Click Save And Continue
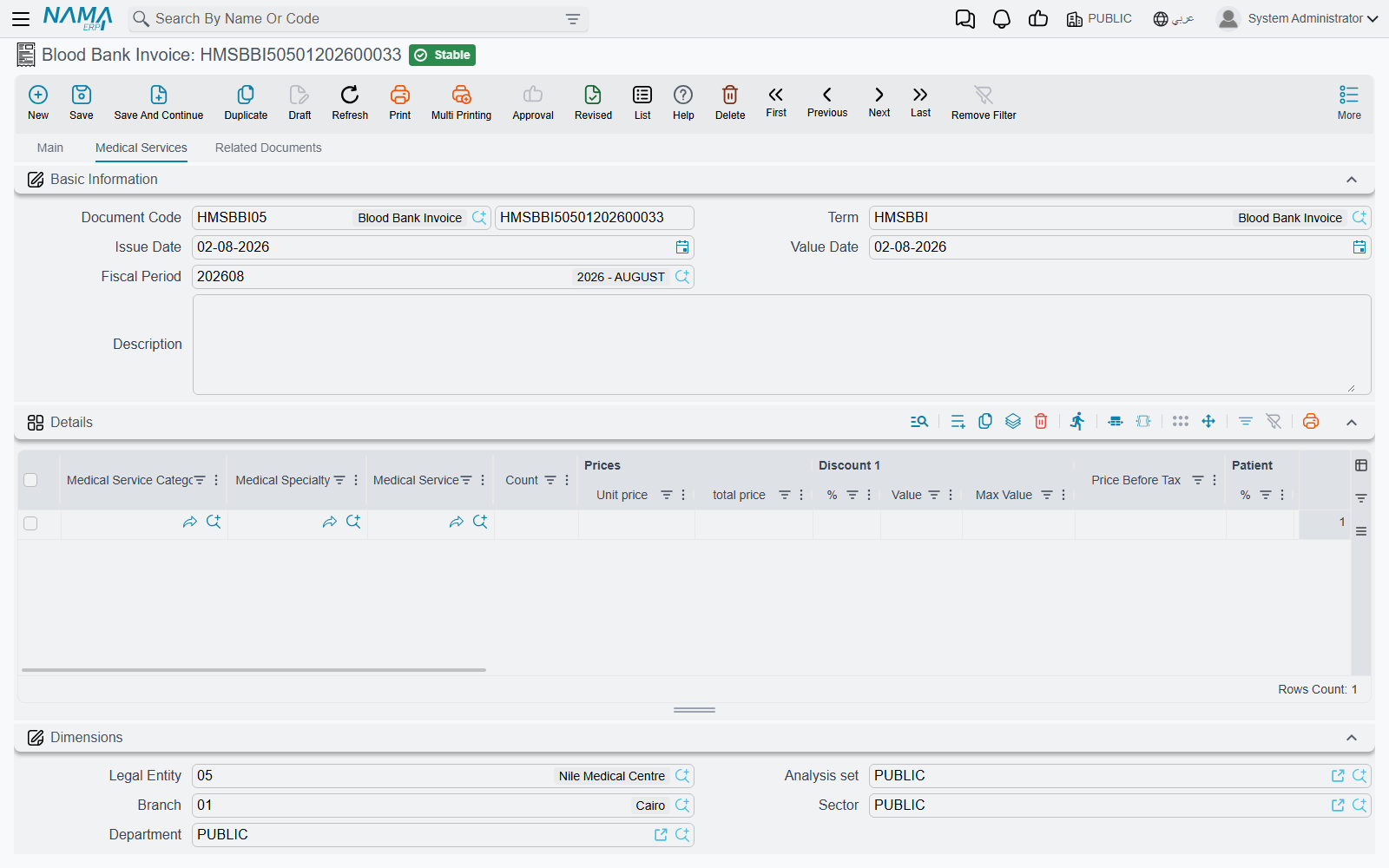 [x=159, y=102]
